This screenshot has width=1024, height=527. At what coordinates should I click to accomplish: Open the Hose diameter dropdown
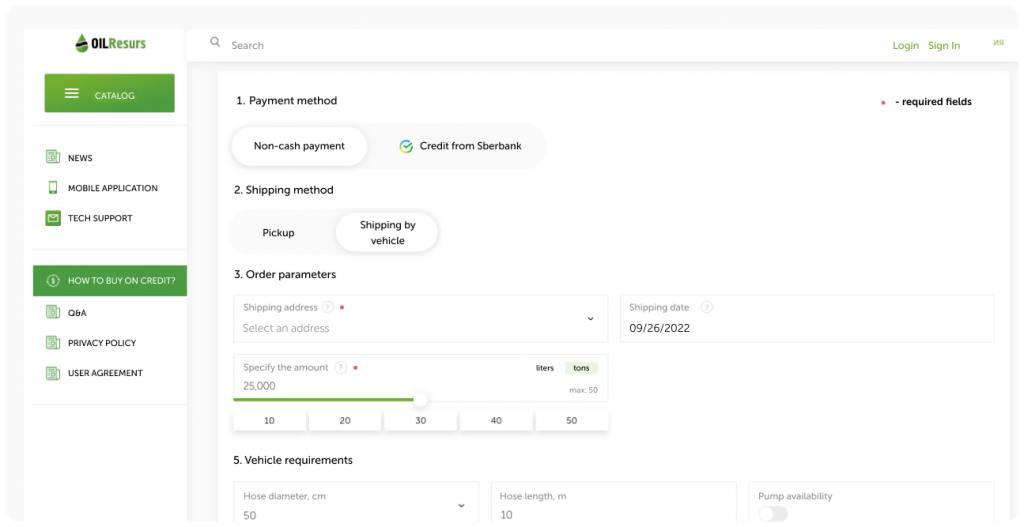tap(461, 506)
